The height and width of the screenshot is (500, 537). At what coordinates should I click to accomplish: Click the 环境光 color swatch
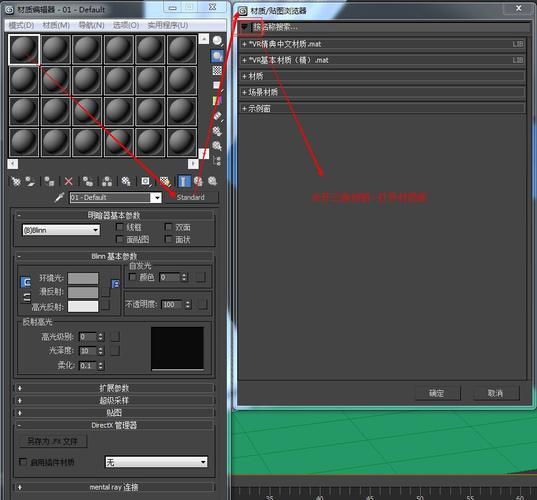[83, 278]
